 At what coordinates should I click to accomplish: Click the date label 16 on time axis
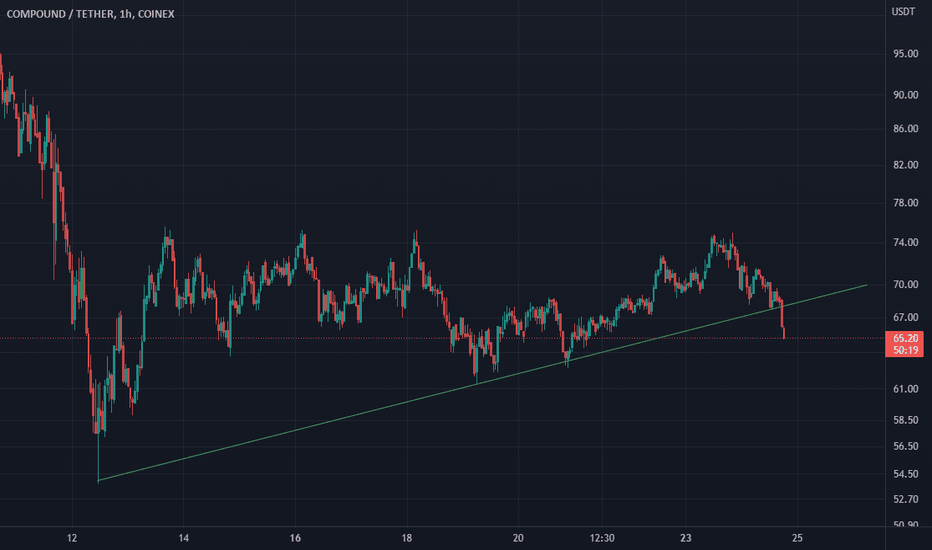(x=295, y=538)
